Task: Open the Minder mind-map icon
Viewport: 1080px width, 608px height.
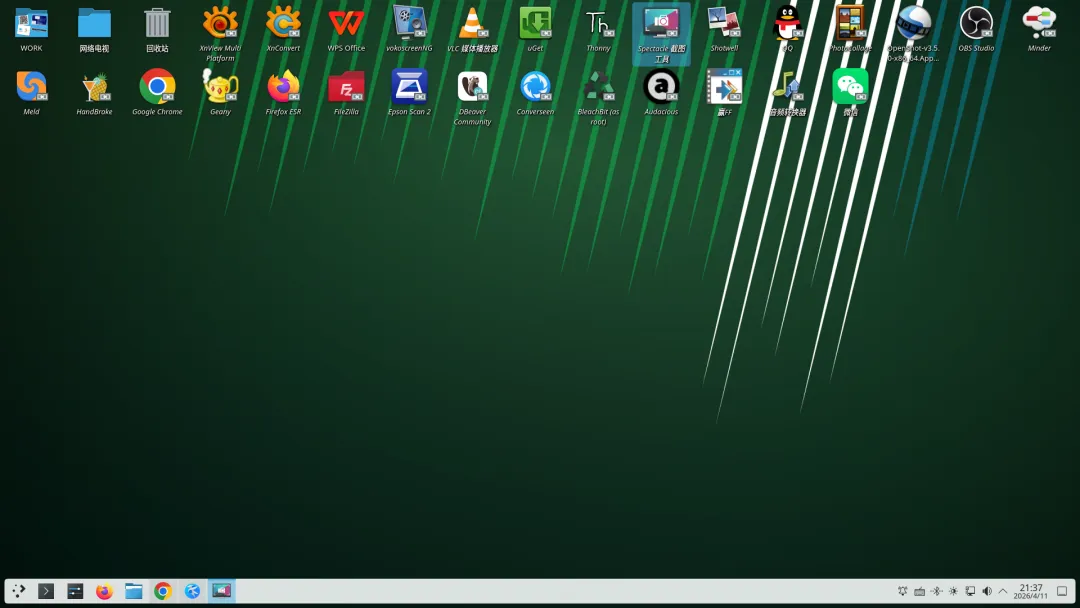Action: [1039, 23]
